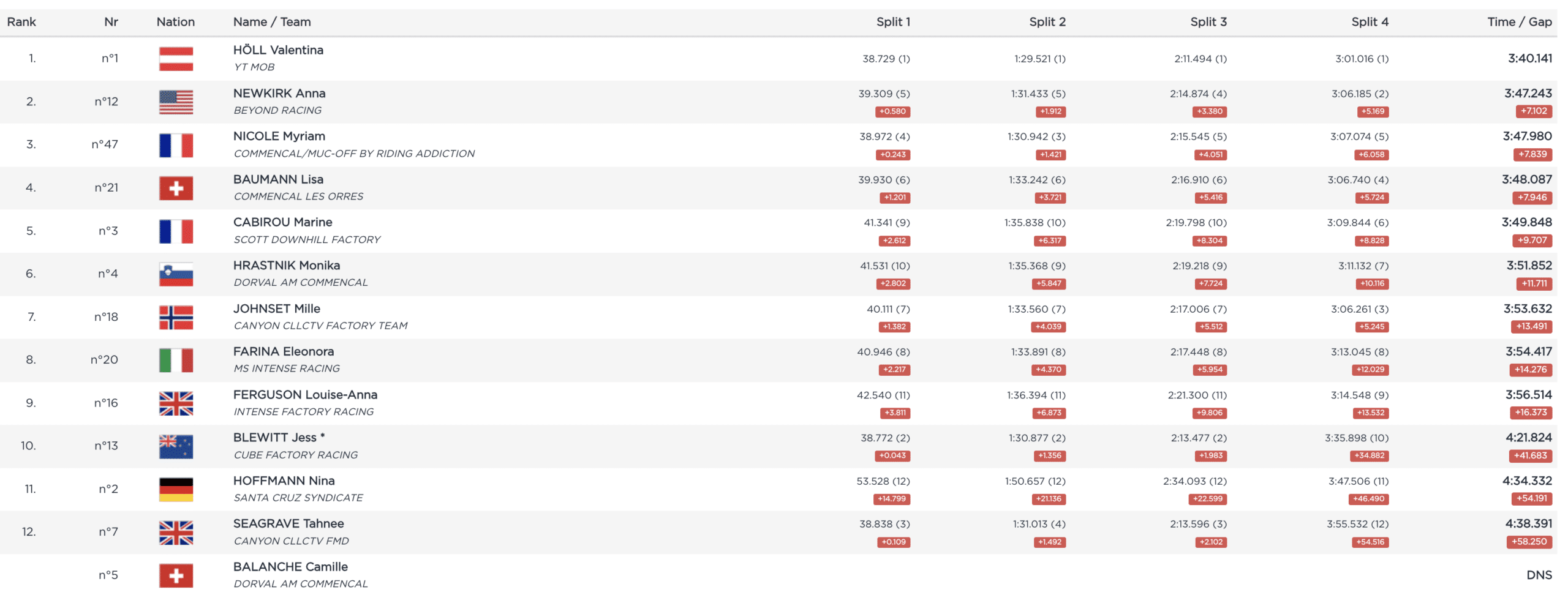This screenshot has height=595, width=1568.
Task: Click the Split 1 column header
Action: [x=892, y=22]
